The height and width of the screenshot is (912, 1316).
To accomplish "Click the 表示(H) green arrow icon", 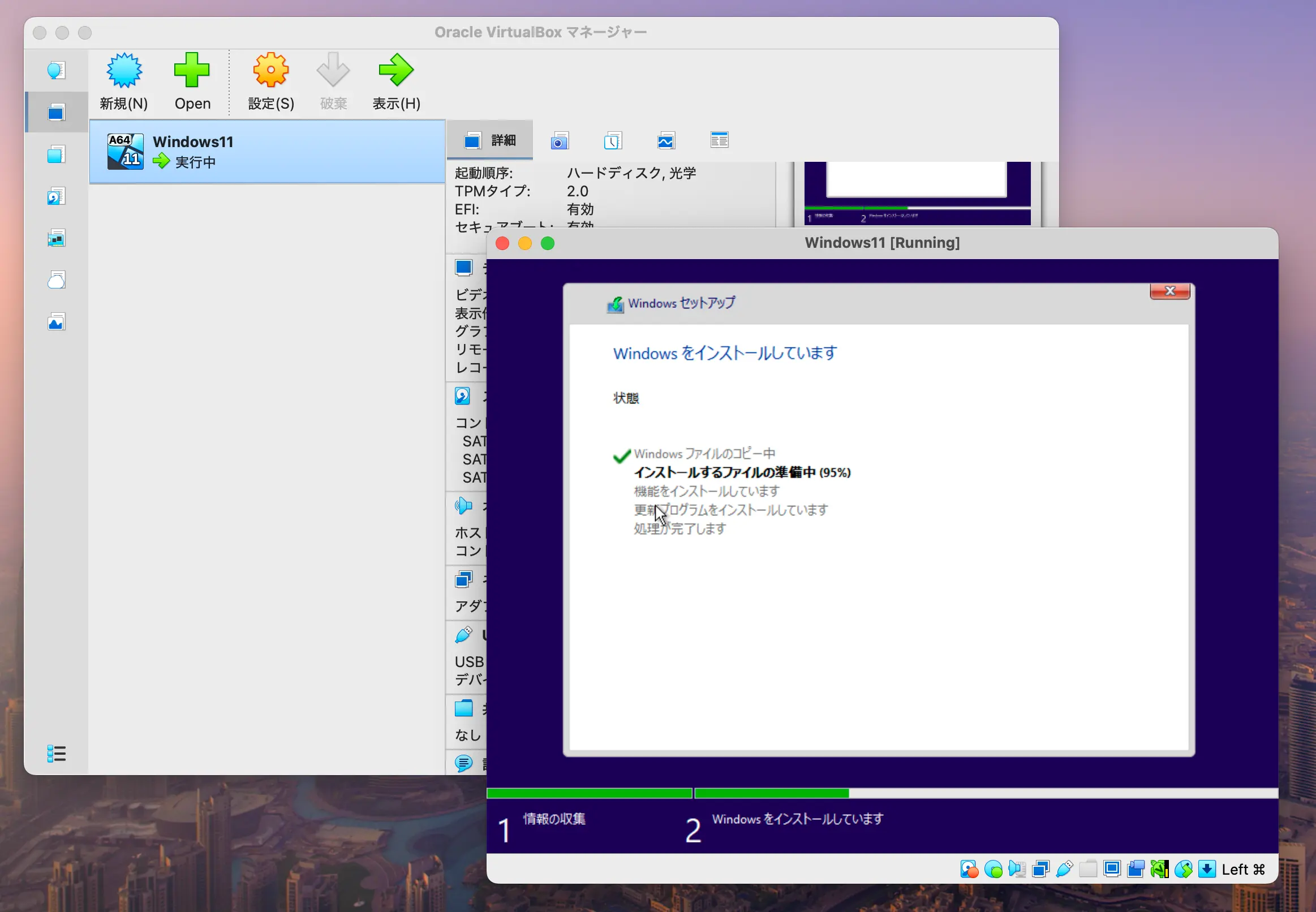I will pos(396,71).
